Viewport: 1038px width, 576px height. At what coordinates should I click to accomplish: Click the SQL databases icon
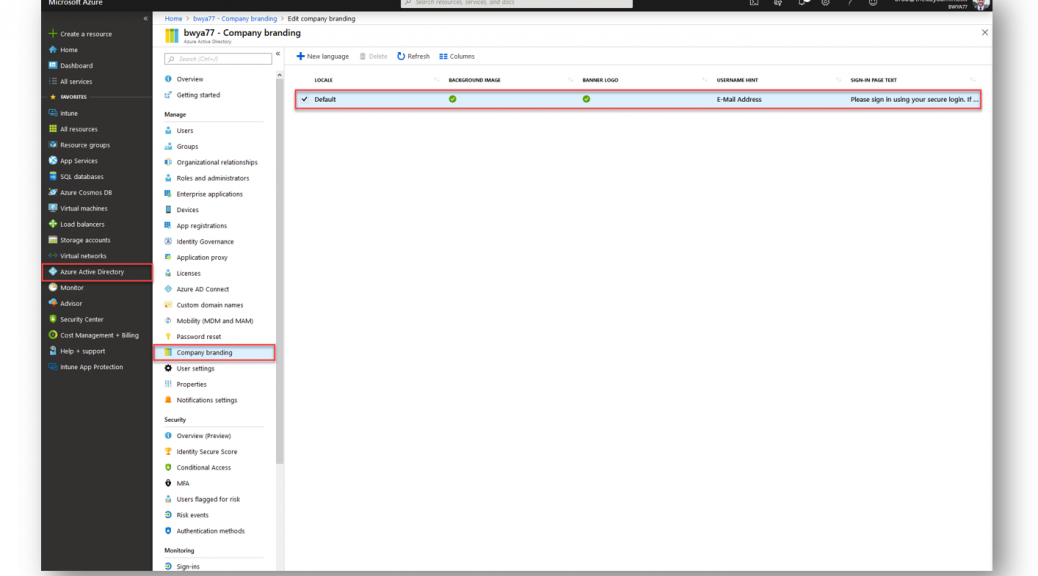(53, 176)
